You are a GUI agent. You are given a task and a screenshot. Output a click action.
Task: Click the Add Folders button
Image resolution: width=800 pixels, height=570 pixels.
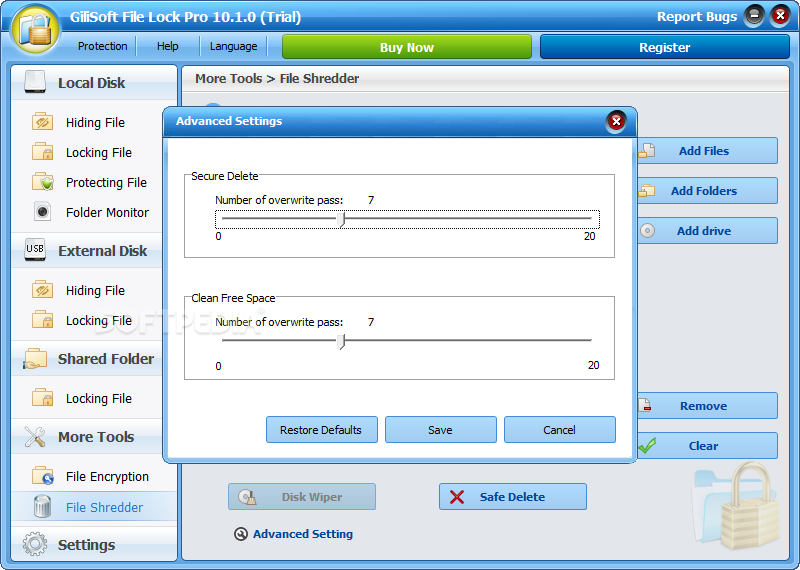(707, 190)
